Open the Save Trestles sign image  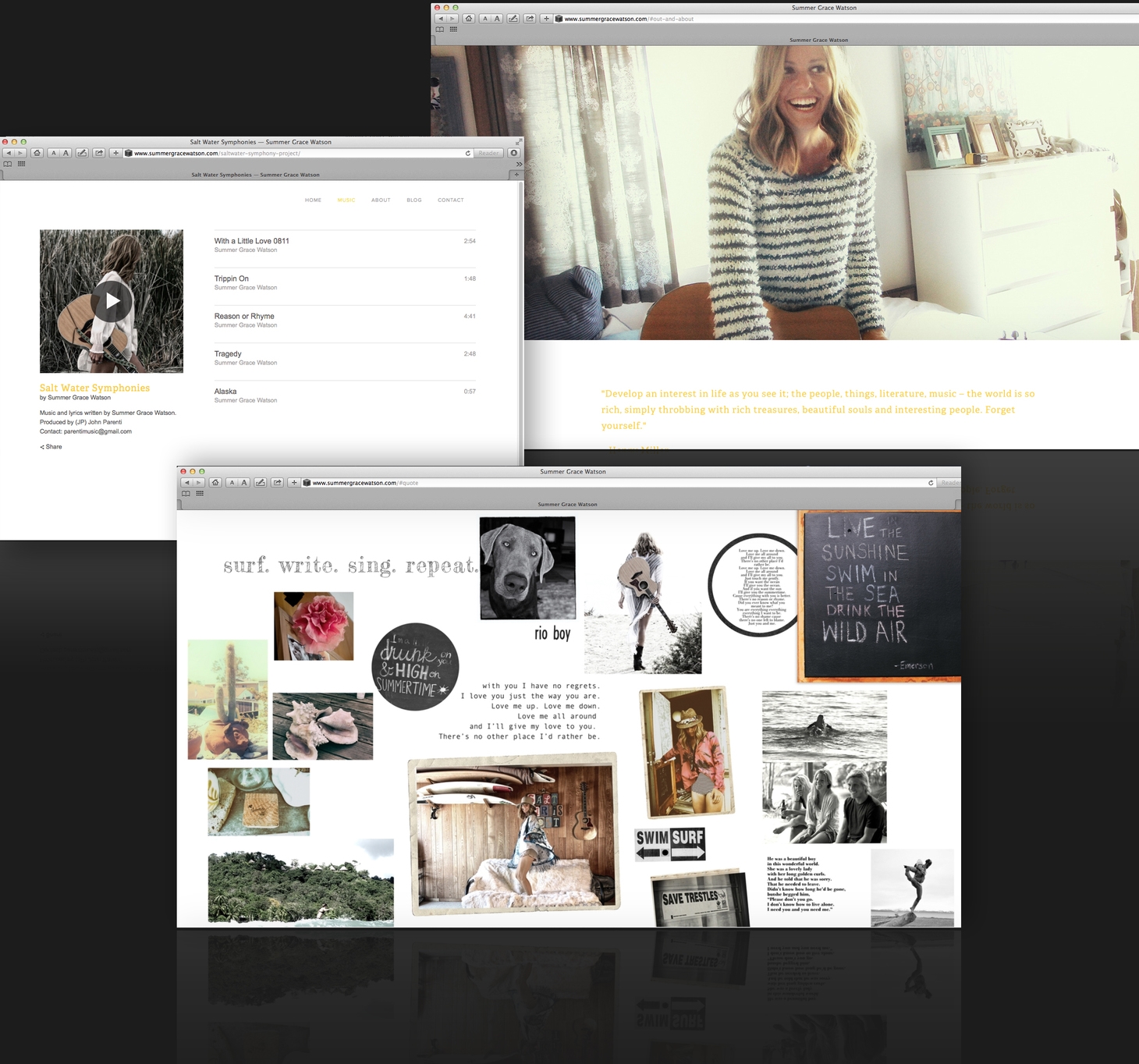[x=700, y=898]
